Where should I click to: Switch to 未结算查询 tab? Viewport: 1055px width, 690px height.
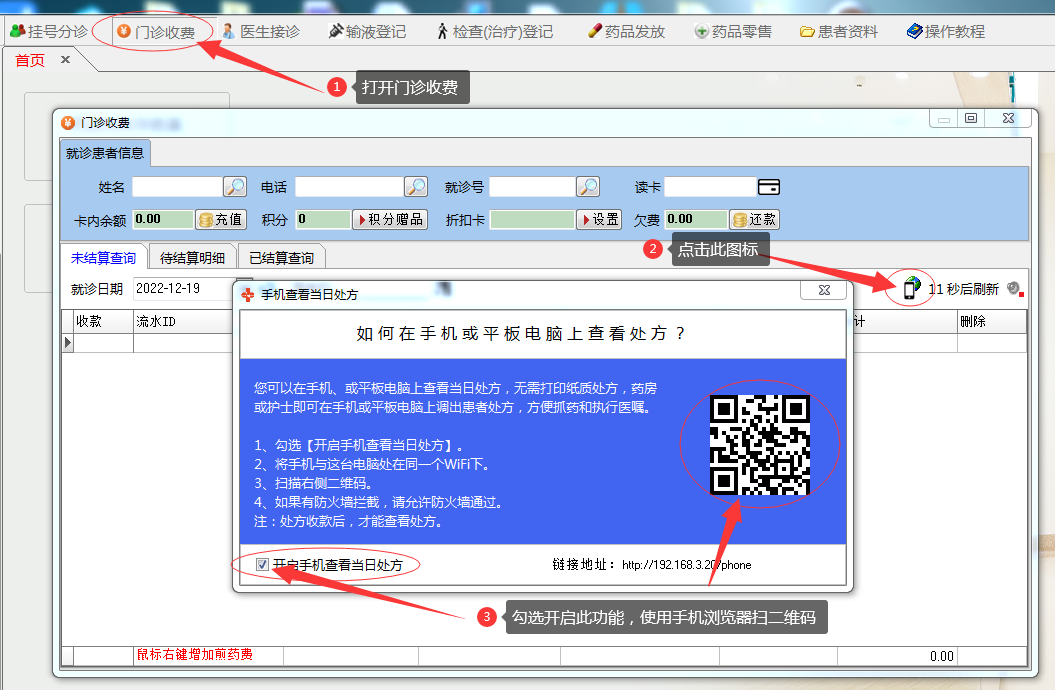pos(104,258)
